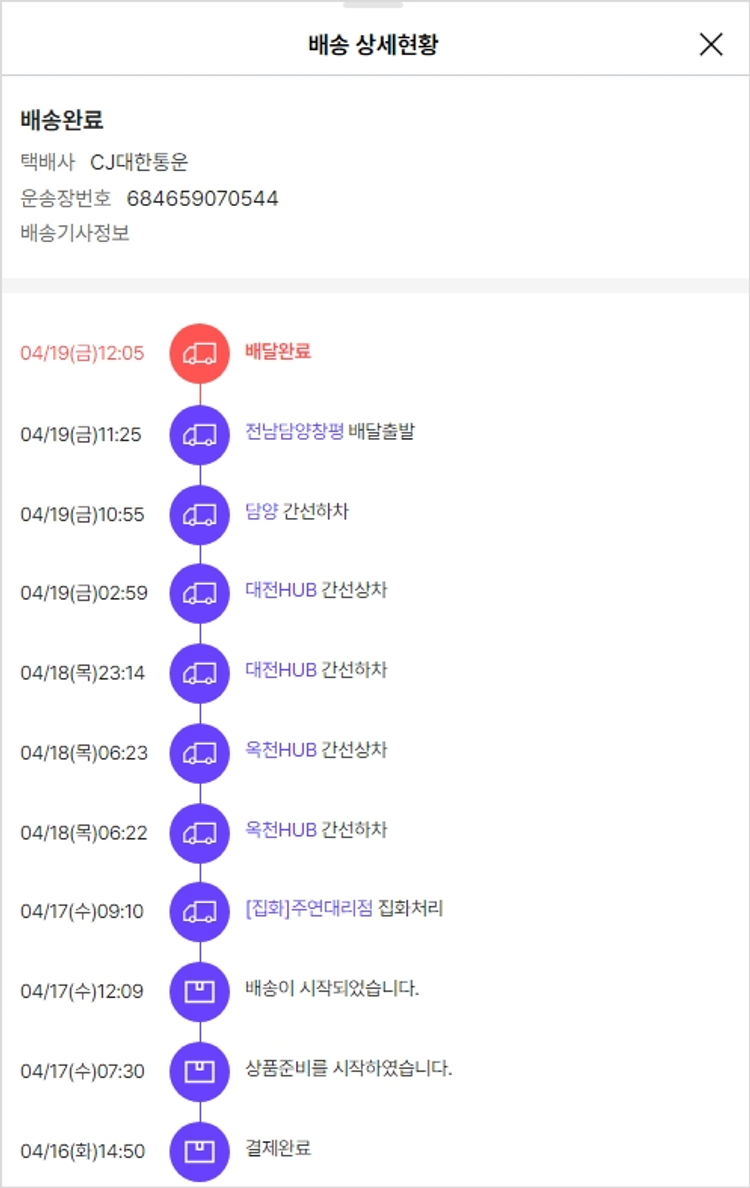750x1188 pixels.
Task: Click the red 배달완료 truck icon
Action: pyautogui.click(x=200, y=353)
